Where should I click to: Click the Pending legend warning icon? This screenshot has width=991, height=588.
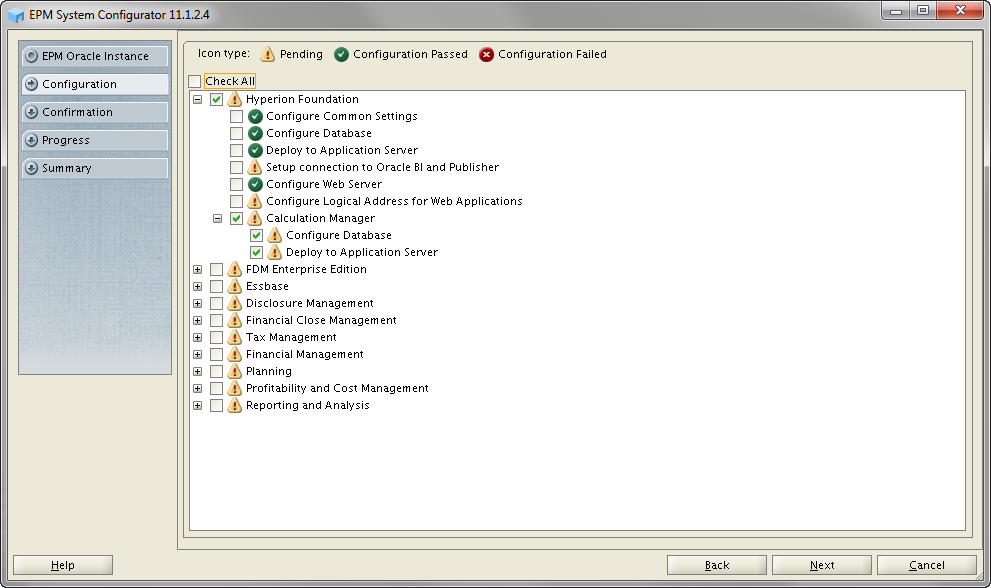[268, 54]
